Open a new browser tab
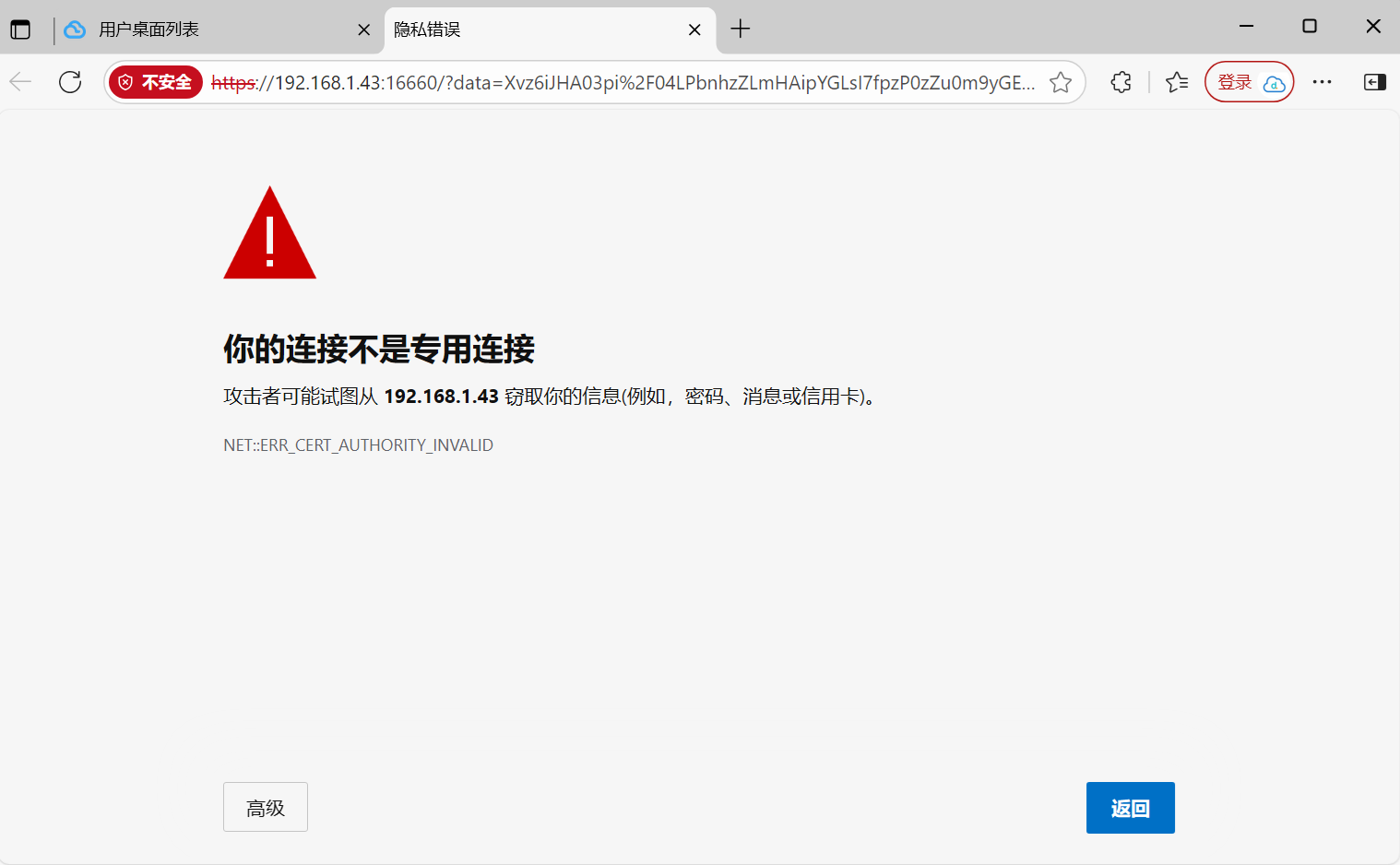 (x=741, y=29)
